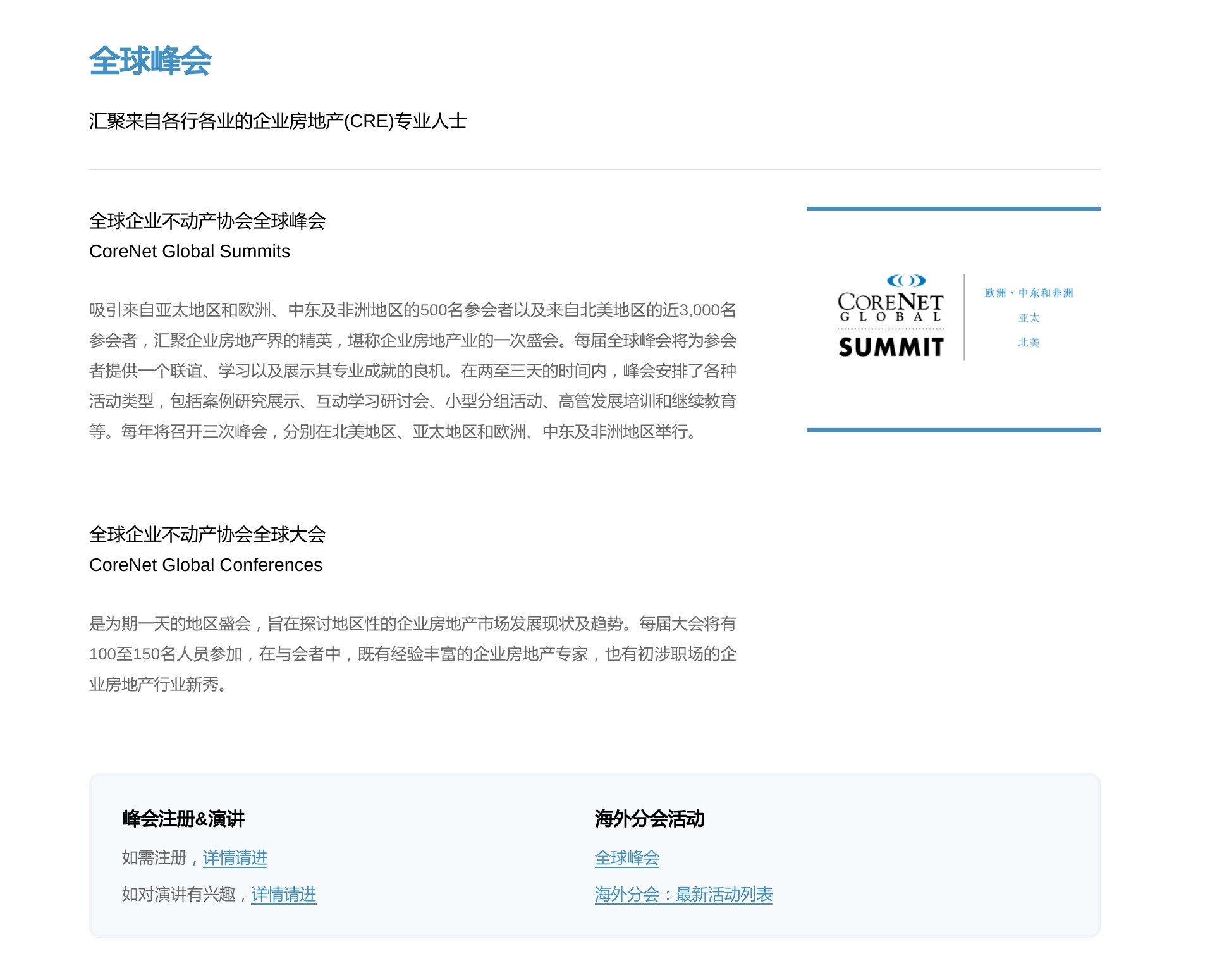The width and height of the screenshot is (1210, 980).
Task: Click the subtitle 汇聚来自各行各业的企业房地产(CRE)专业人士
Action: (278, 121)
